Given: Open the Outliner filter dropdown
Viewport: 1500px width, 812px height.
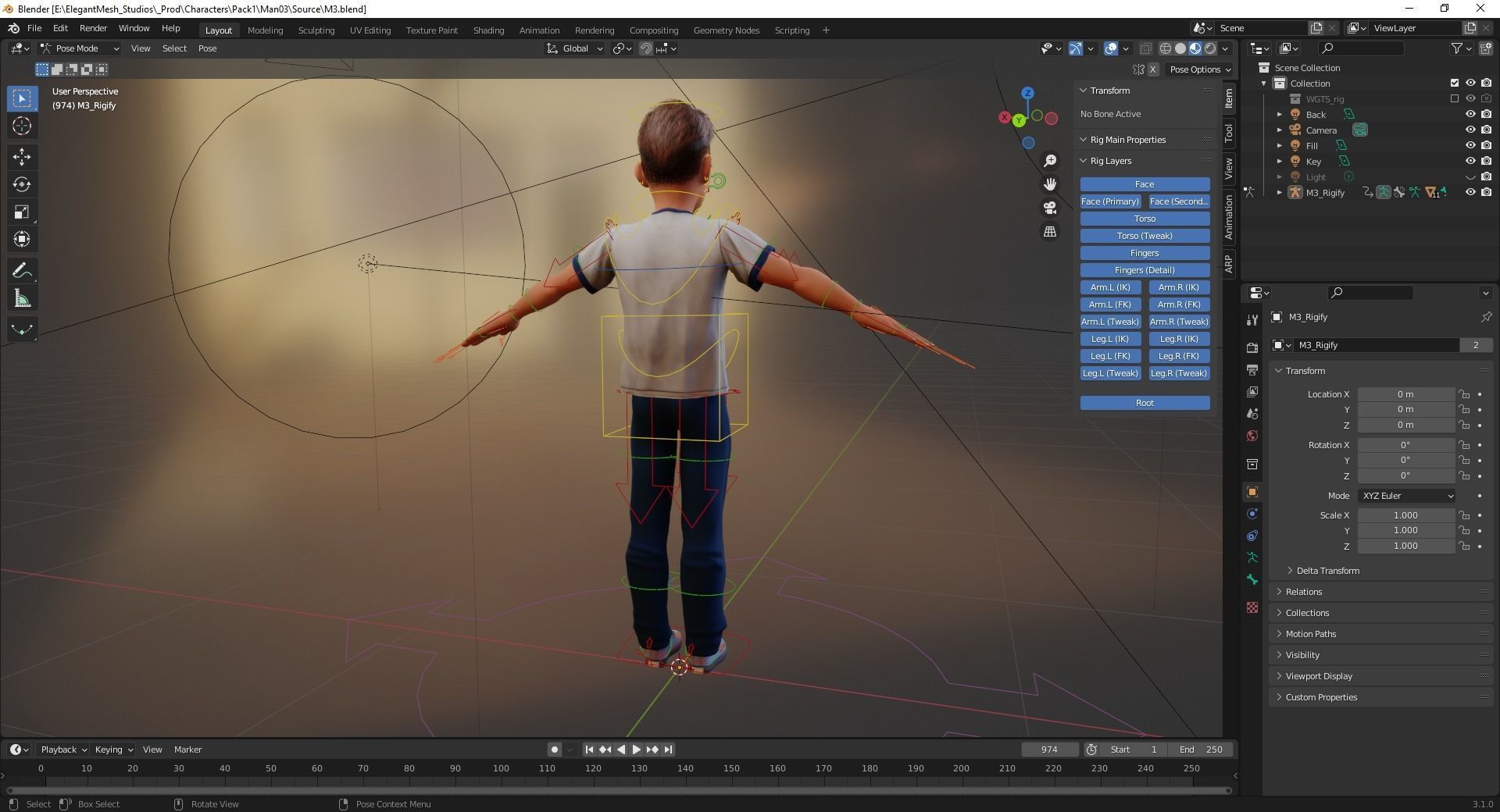Looking at the screenshot, I should coord(1462,48).
